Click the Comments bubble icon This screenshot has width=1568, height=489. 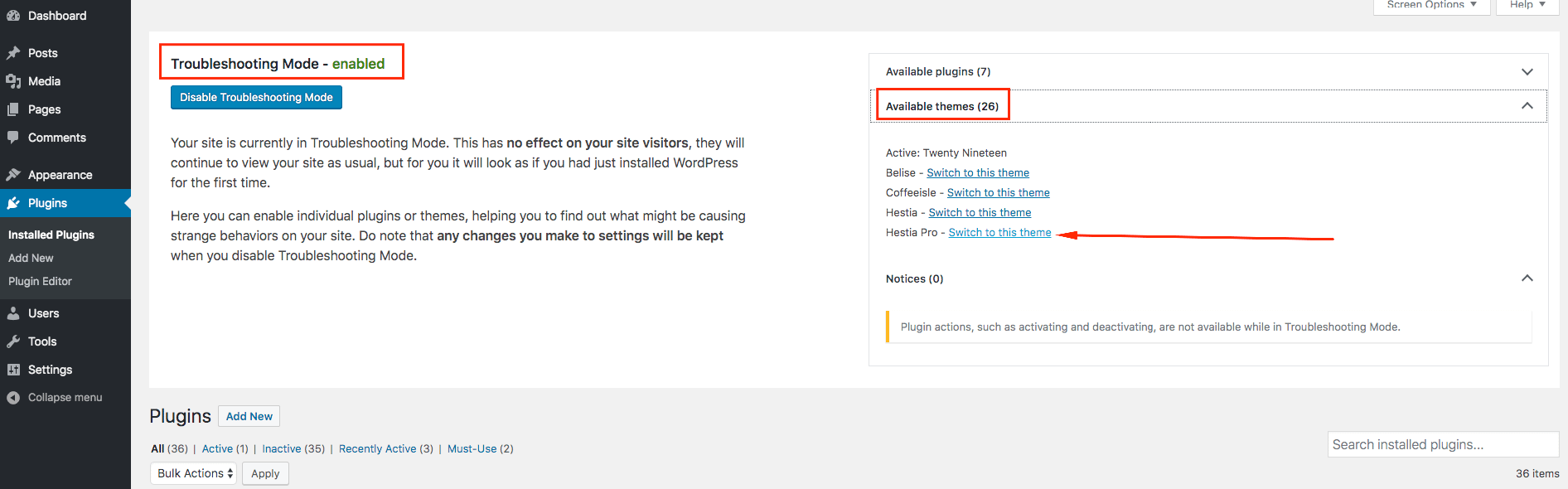coord(13,138)
